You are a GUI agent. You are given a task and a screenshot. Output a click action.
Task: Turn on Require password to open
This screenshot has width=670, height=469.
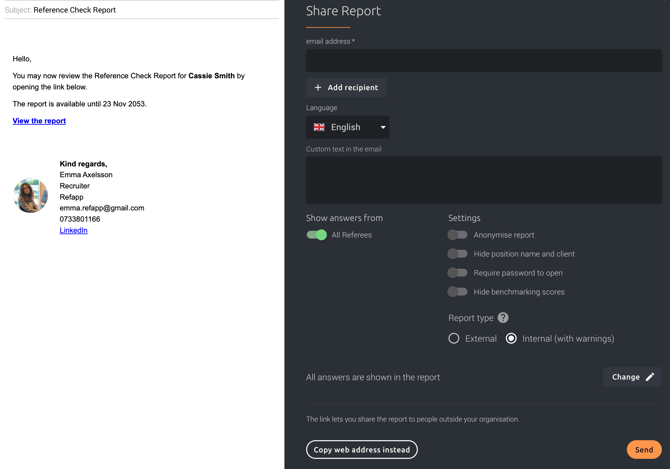tap(457, 273)
